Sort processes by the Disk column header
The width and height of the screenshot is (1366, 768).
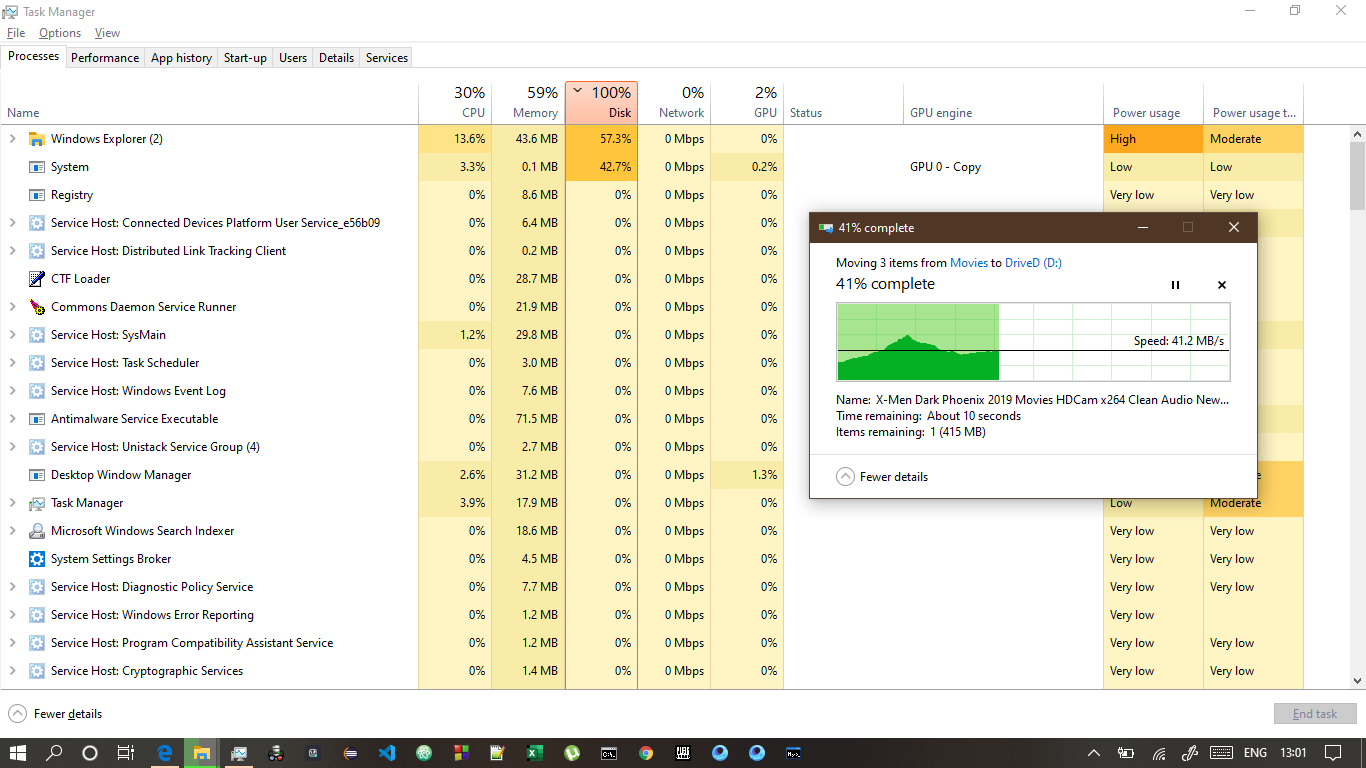(x=601, y=103)
